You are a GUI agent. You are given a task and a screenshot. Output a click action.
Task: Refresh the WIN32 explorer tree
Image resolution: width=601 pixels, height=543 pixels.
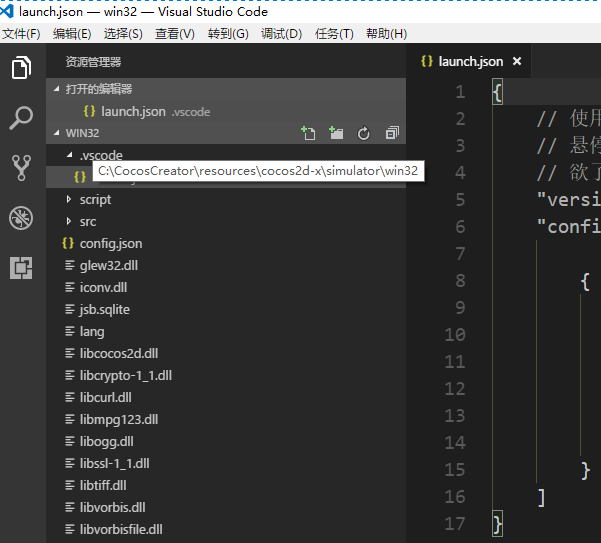pyautogui.click(x=363, y=133)
